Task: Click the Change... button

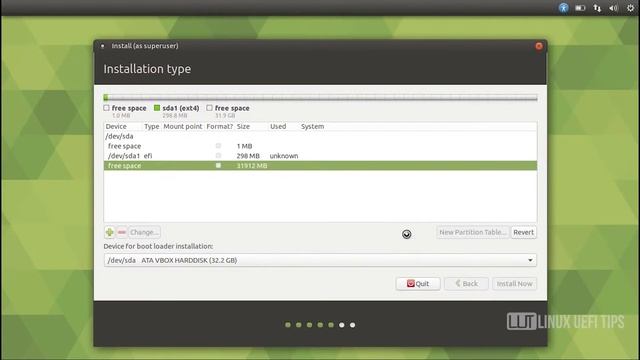Action: point(144,232)
